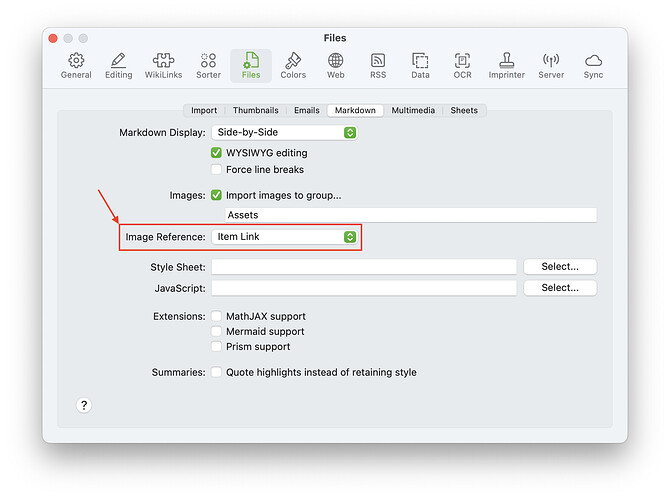The height and width of the screenshot is (499, 670).
Task: Uncheck Import images to group
Action: (216, 195)
